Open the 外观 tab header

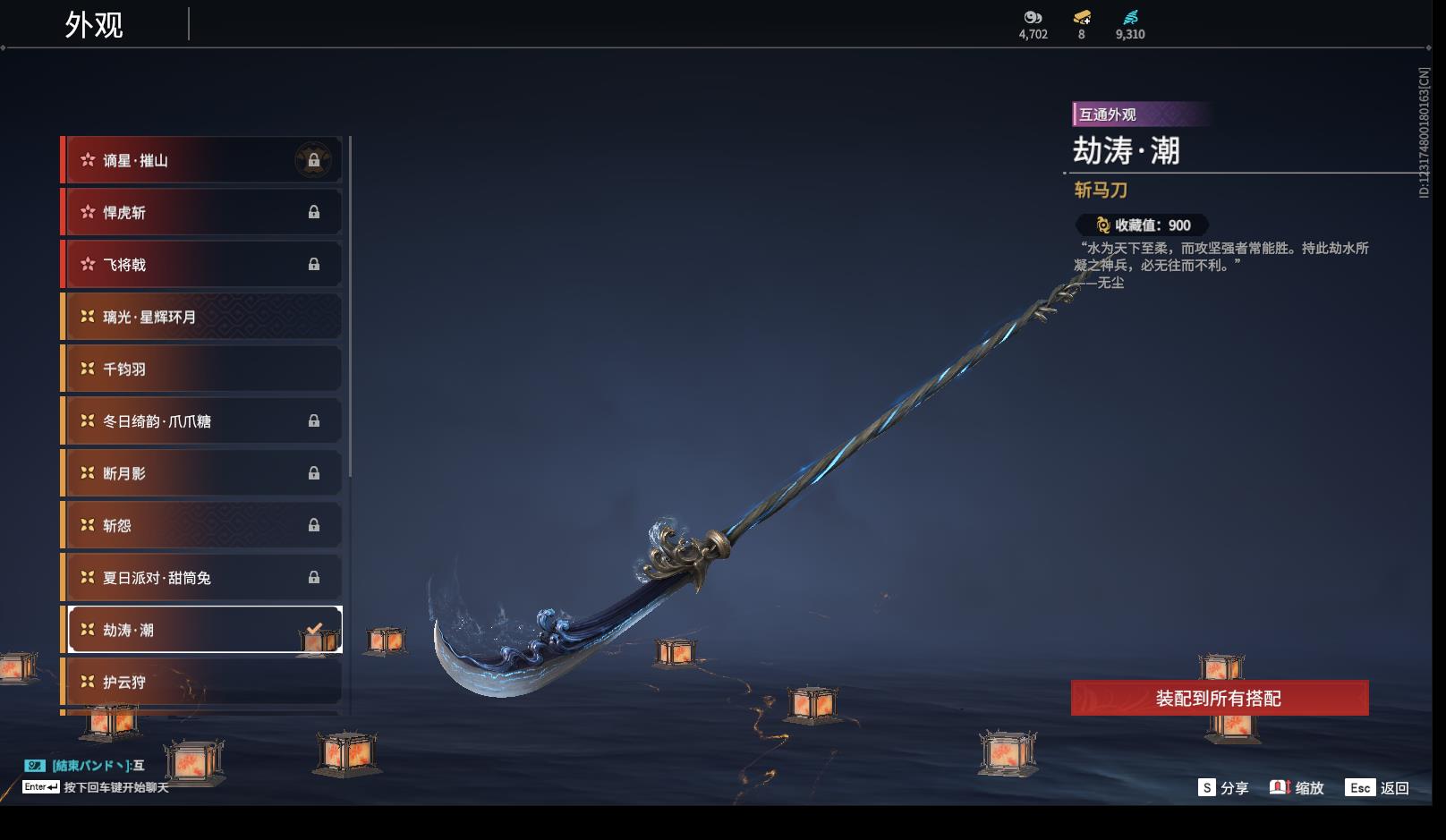point(94,24)
